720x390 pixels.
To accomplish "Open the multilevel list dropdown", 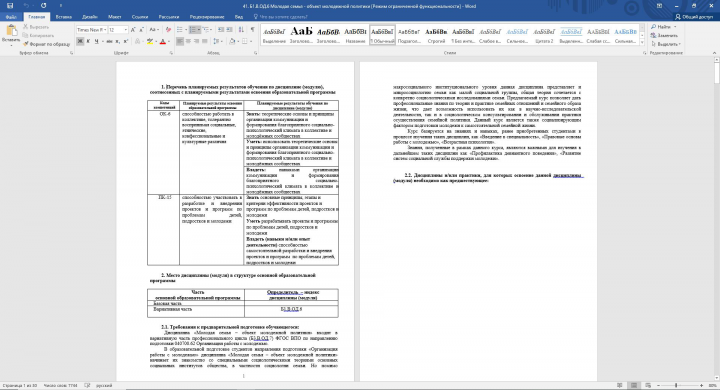I will tap(211, 30).
